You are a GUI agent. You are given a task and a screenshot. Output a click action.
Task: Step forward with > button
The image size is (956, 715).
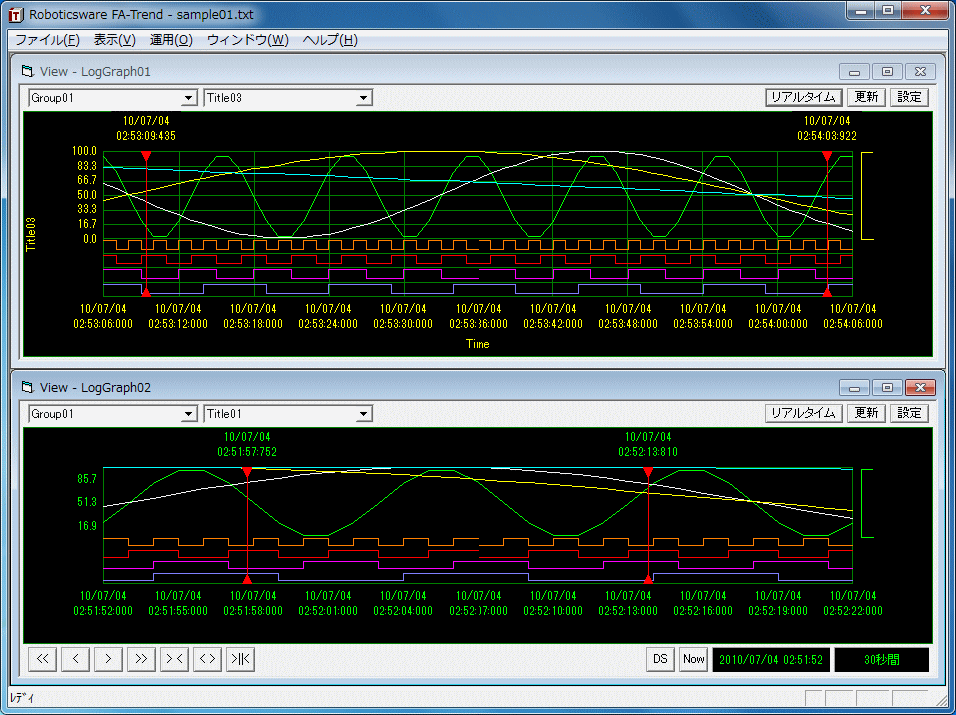109,659
